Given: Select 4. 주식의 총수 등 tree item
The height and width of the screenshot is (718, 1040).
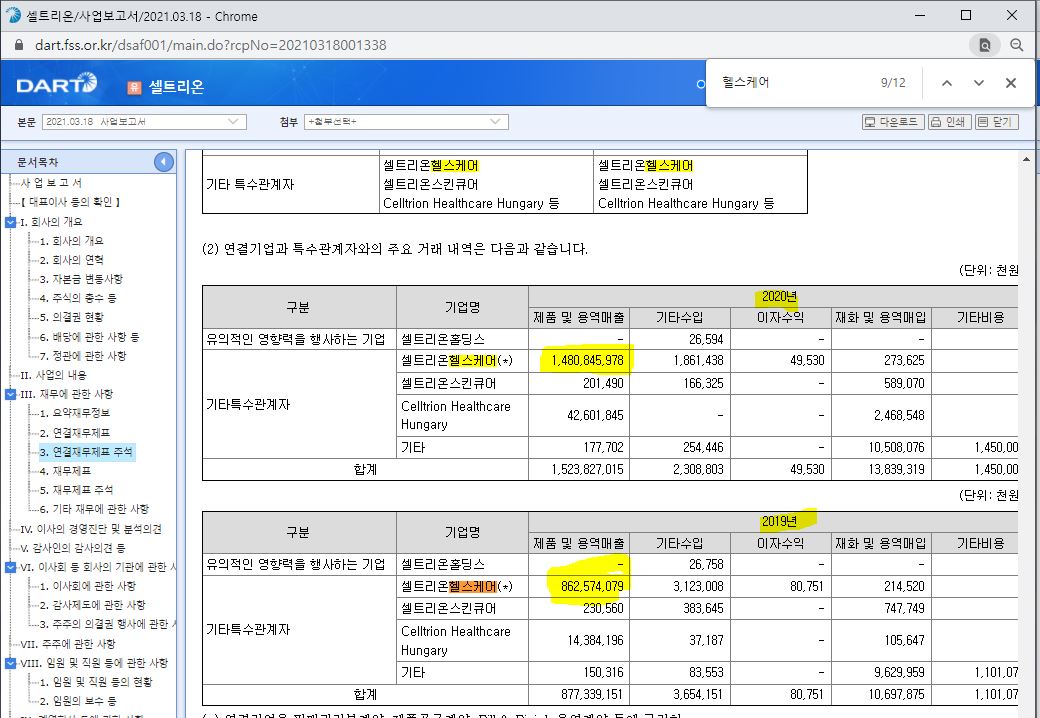Looking at the screenshot, I should point(78,298).
